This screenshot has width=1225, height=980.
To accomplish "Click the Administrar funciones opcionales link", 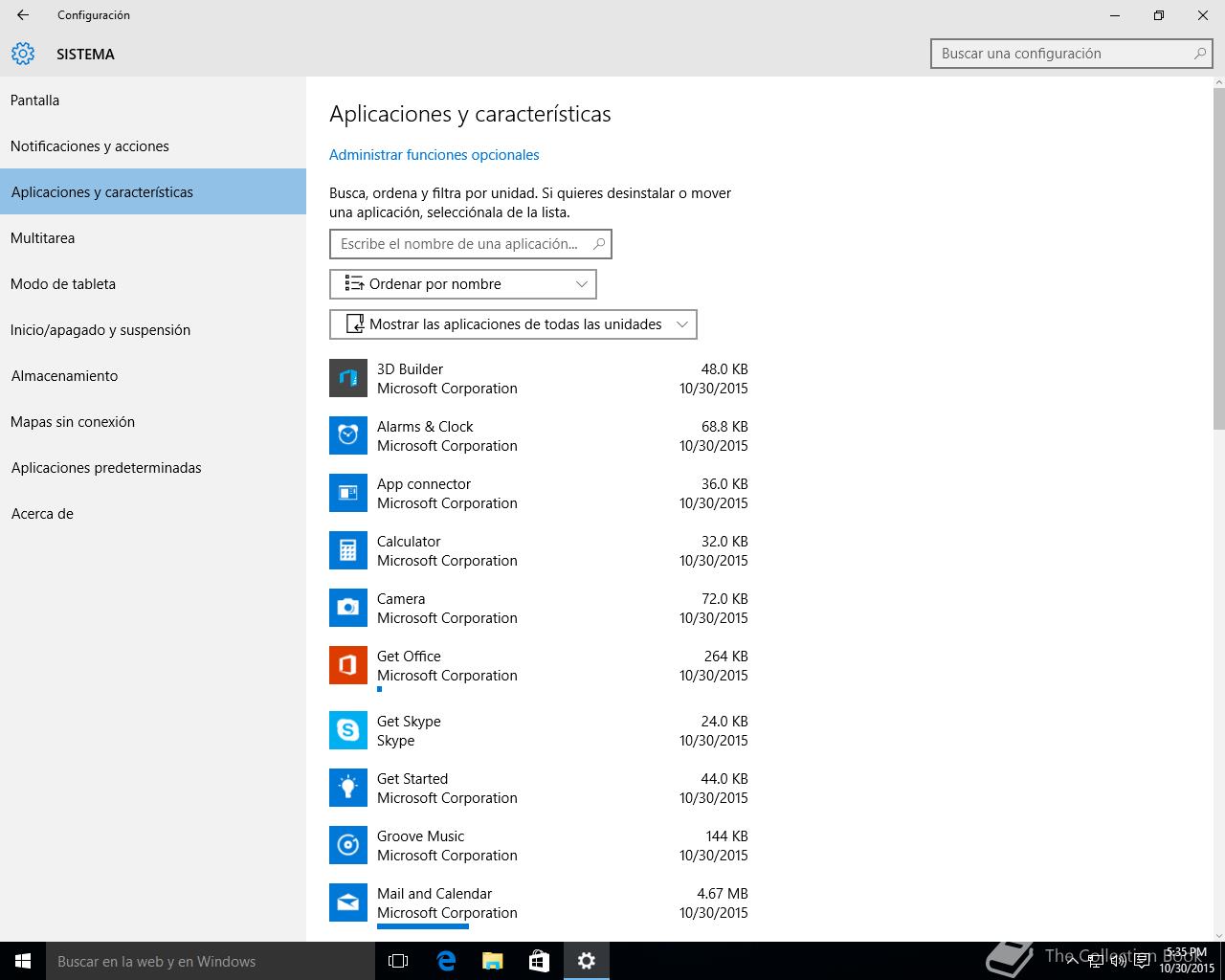I will (434, 155).
